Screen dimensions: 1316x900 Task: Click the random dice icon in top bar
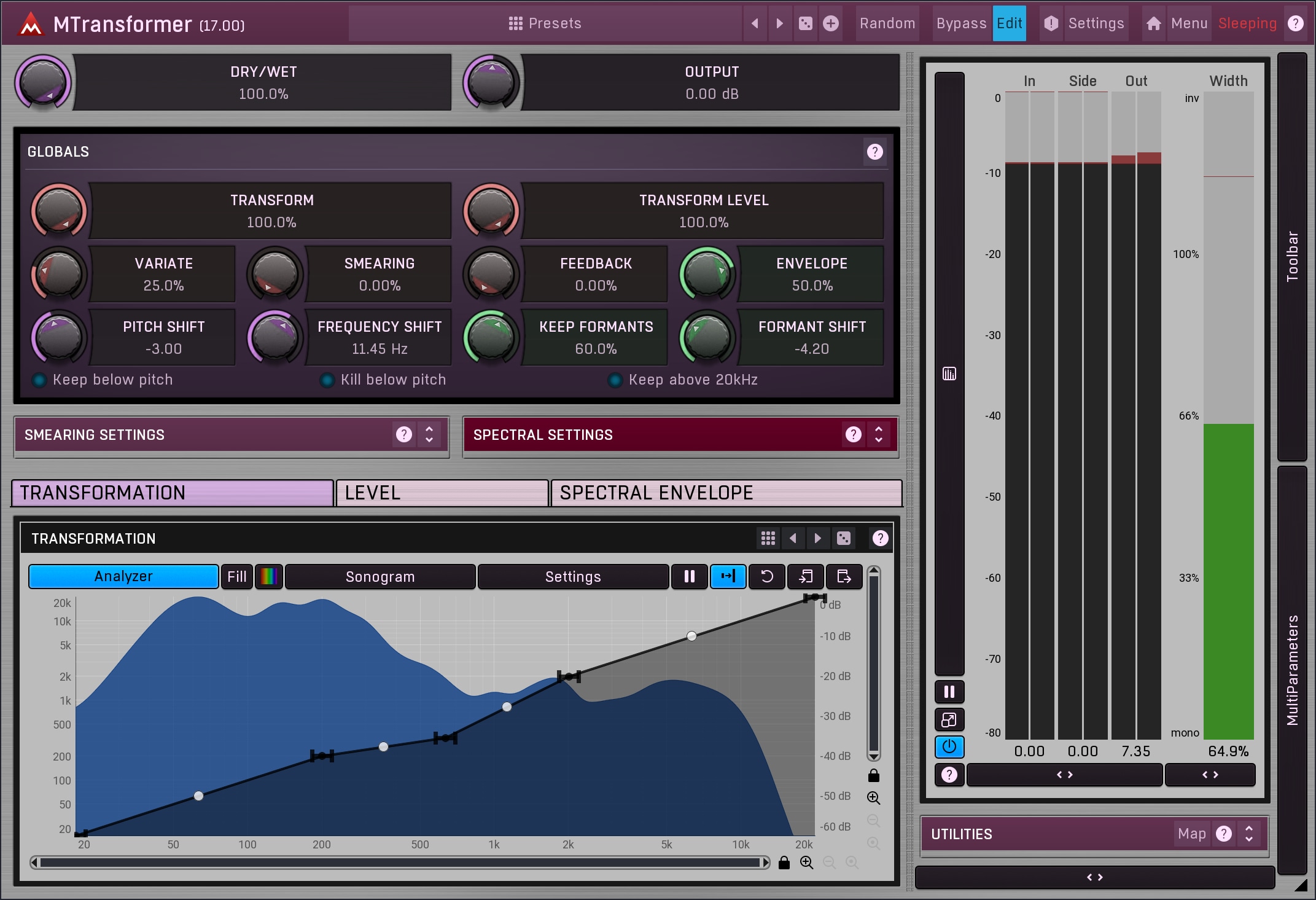pos(805,23)
